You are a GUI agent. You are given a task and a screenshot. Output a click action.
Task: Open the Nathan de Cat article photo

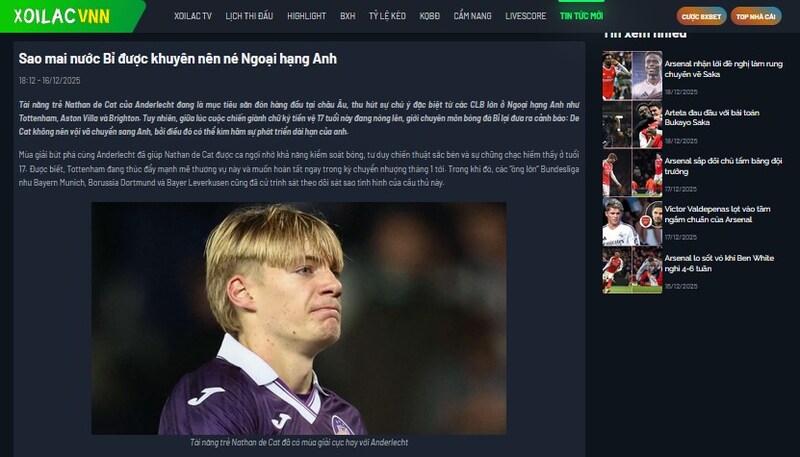pos(299,318)
